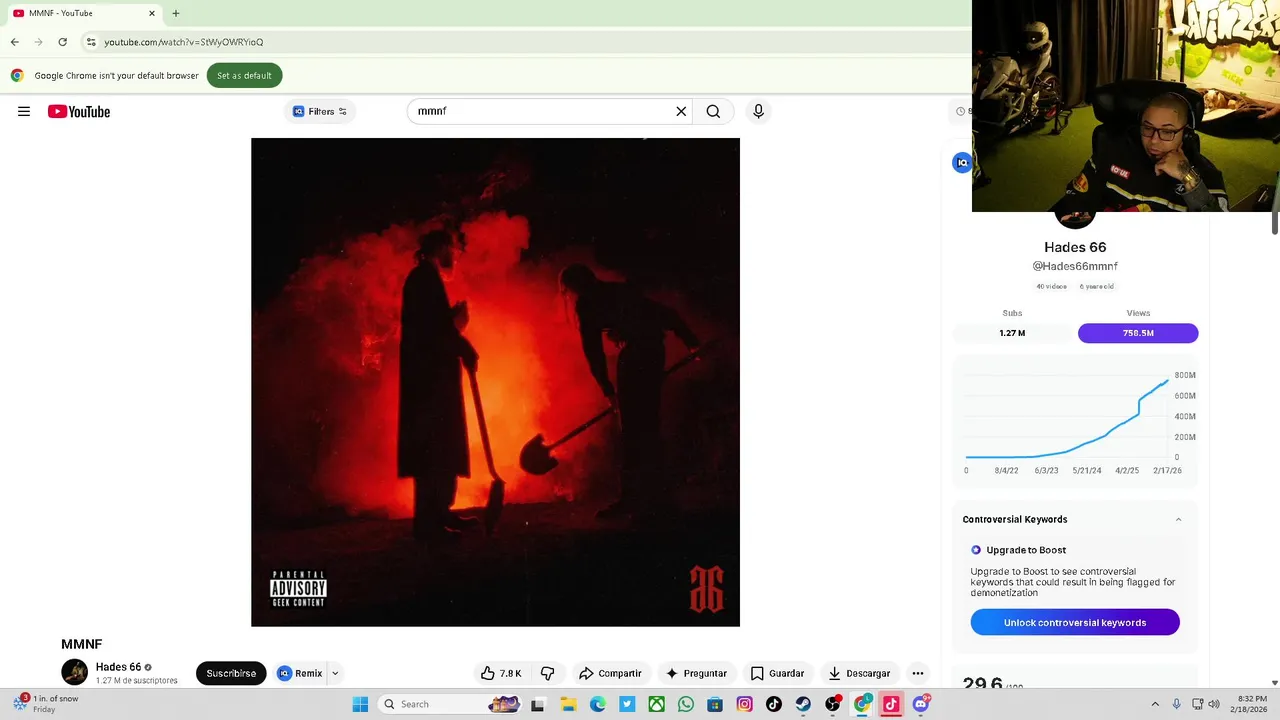The height and width of the screenshot is (720, 1280).
Task: Click the vidIQ Remix button
Action: coord(299,673)
